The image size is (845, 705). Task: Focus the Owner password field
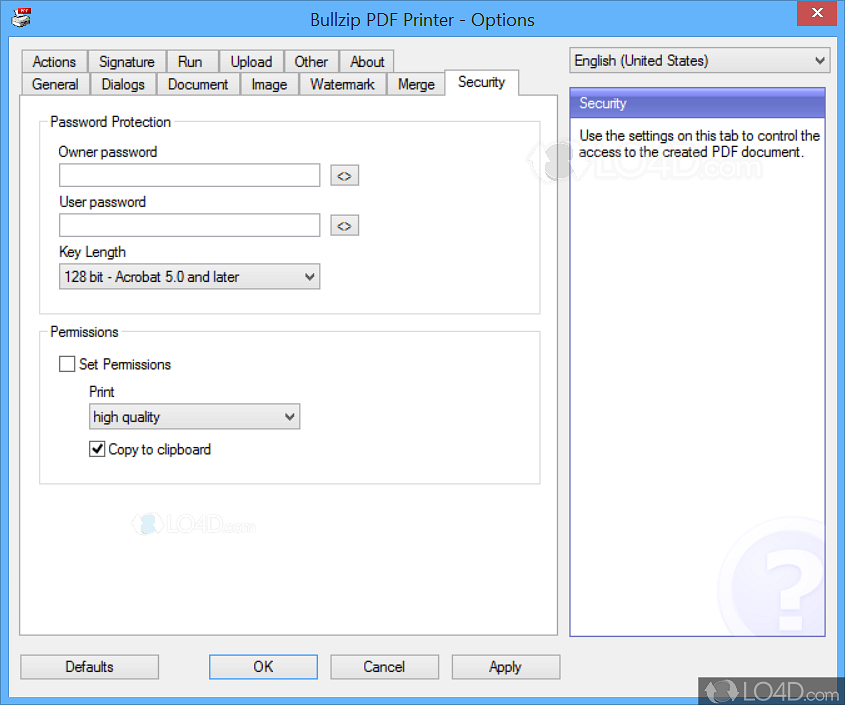[189, 176]
